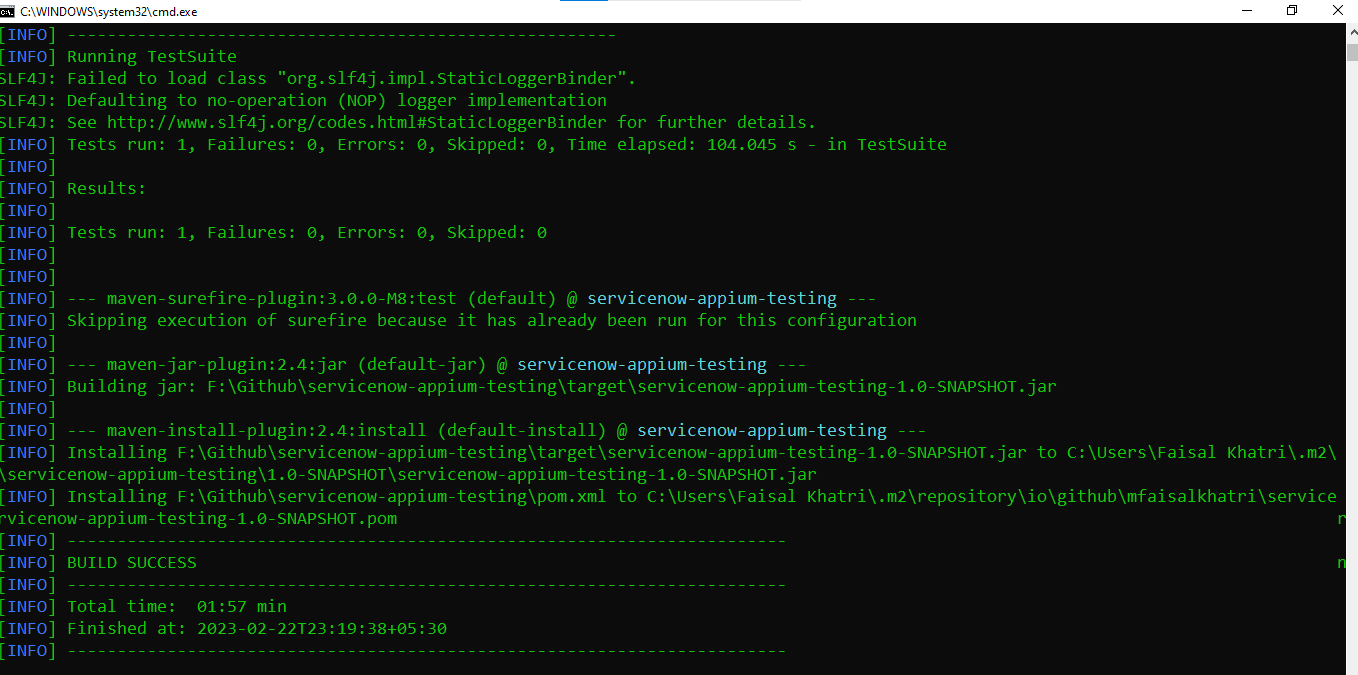1358x675 pixels.
Task: Click the Total time log line
Action: [175, 606]
